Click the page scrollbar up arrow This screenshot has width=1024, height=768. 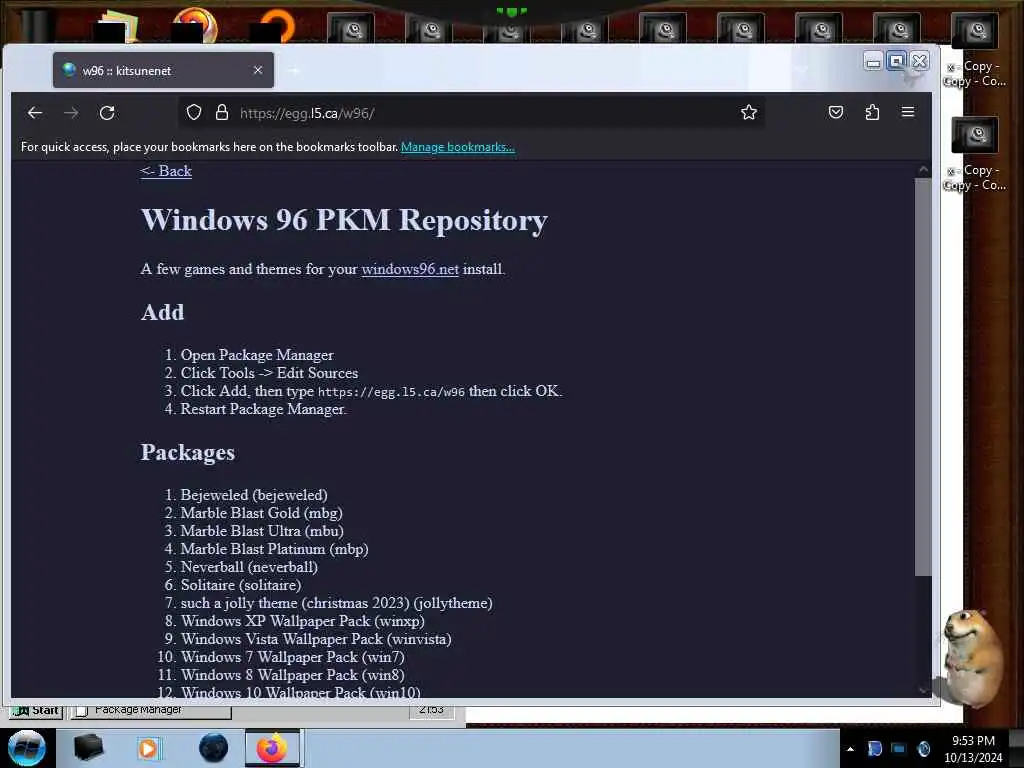tap(923, 170)
